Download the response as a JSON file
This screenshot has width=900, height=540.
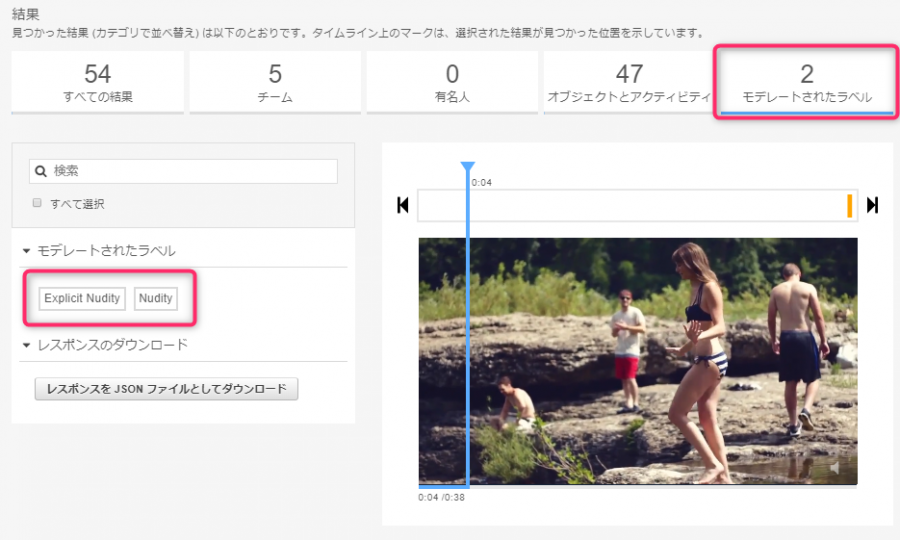[166, 389]
